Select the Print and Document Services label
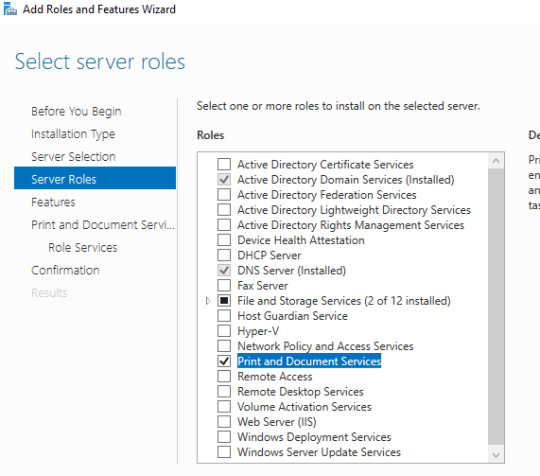 pyautogui.click(x=309, y=361)
